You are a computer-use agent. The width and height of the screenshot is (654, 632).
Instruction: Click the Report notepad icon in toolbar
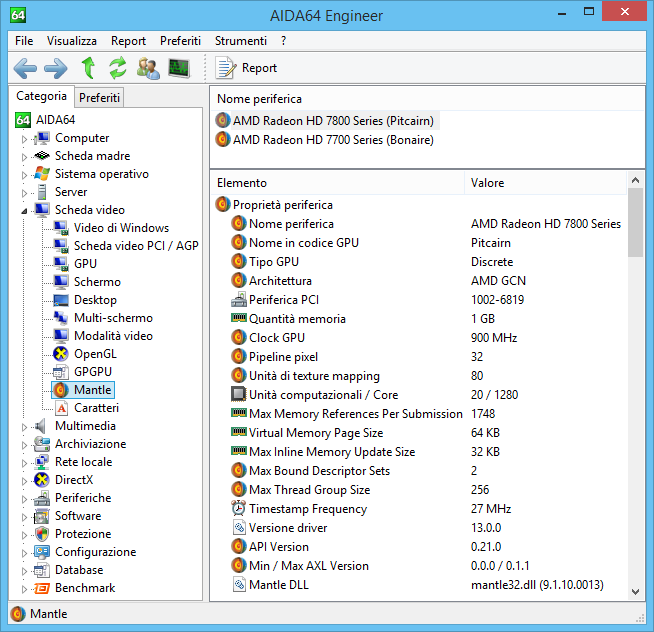(x=226, y=68)
